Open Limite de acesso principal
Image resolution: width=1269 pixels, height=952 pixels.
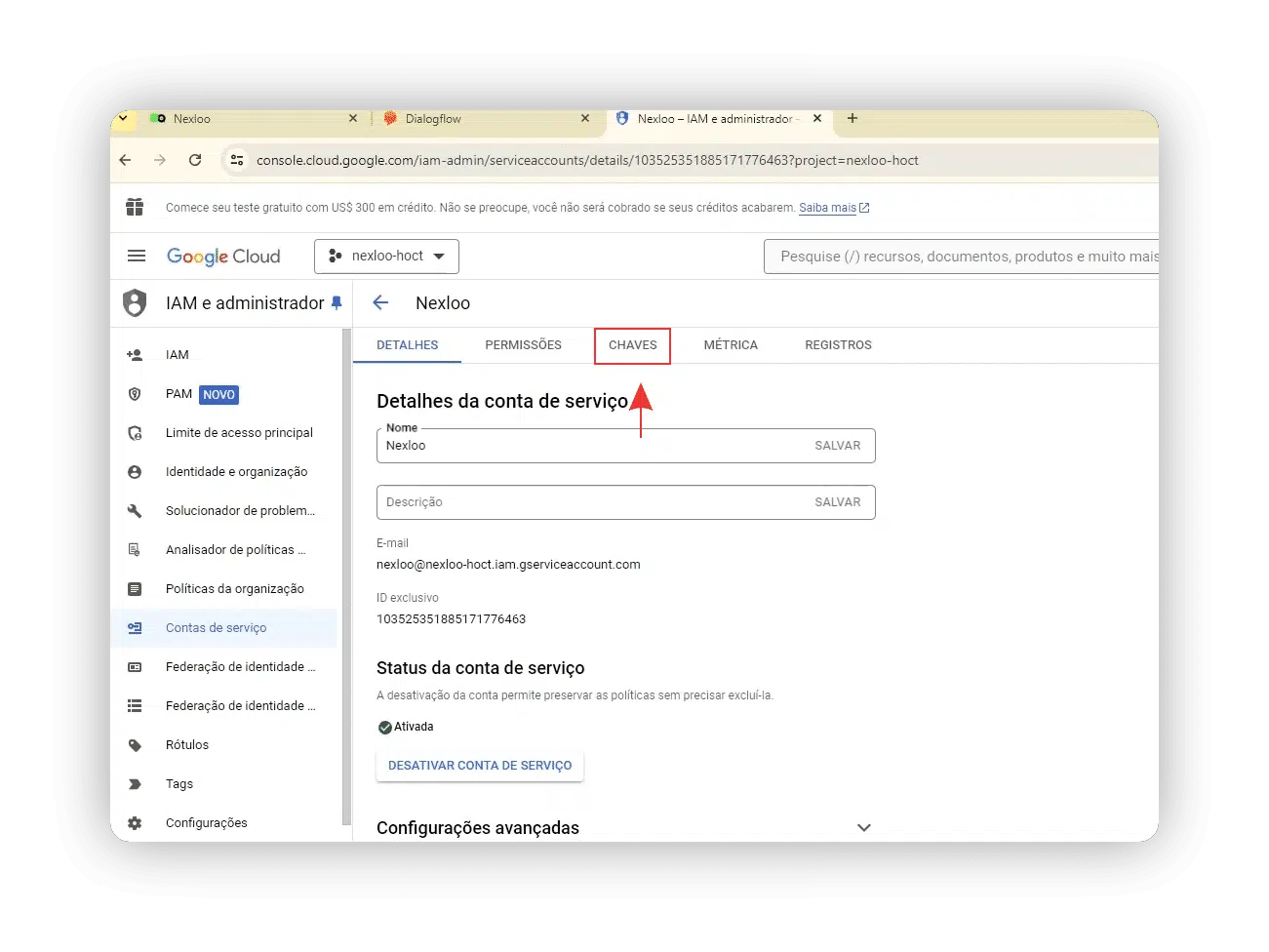(x=239, y=433)
